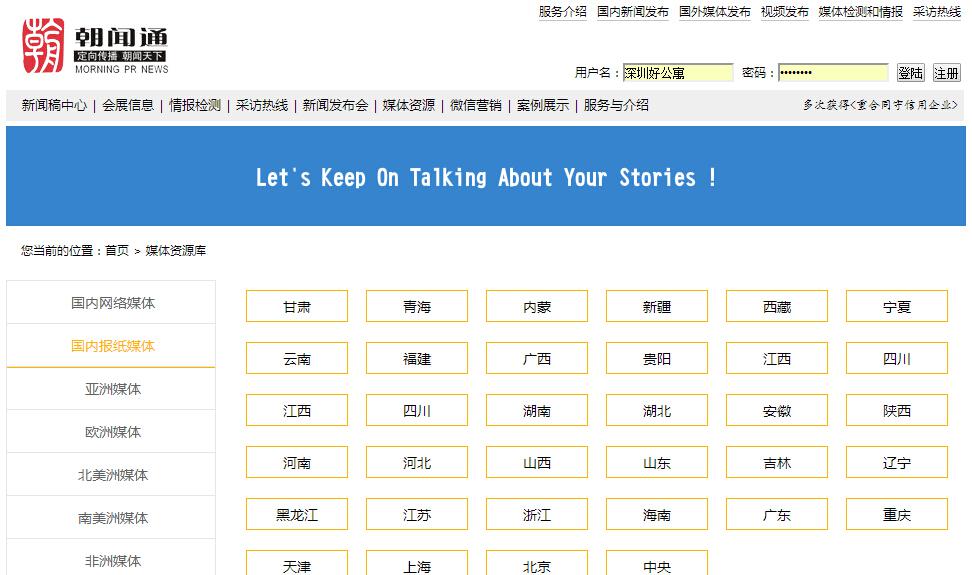Click the 密码 password field
Image resolution: width=972 pixels, height=575 pixels.
(832, 73)
